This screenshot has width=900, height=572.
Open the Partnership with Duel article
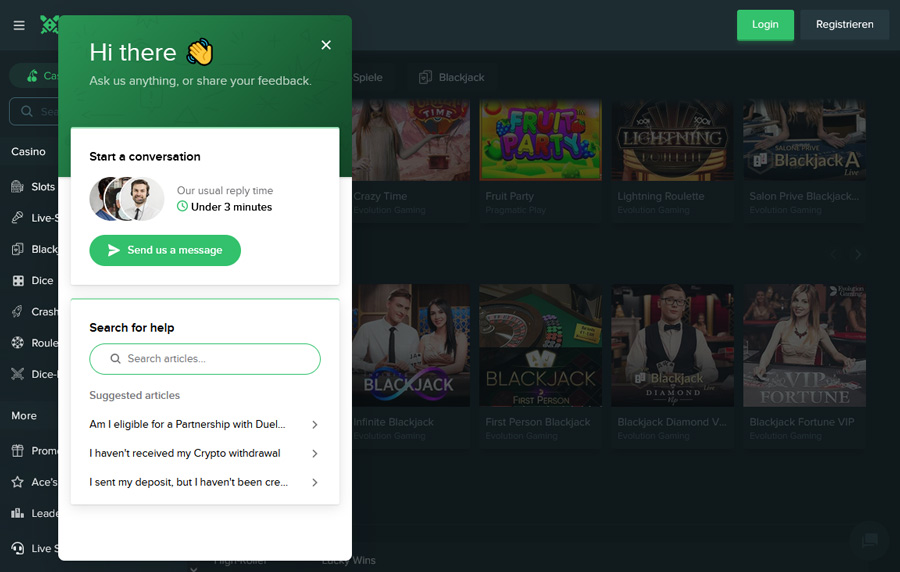187,424
